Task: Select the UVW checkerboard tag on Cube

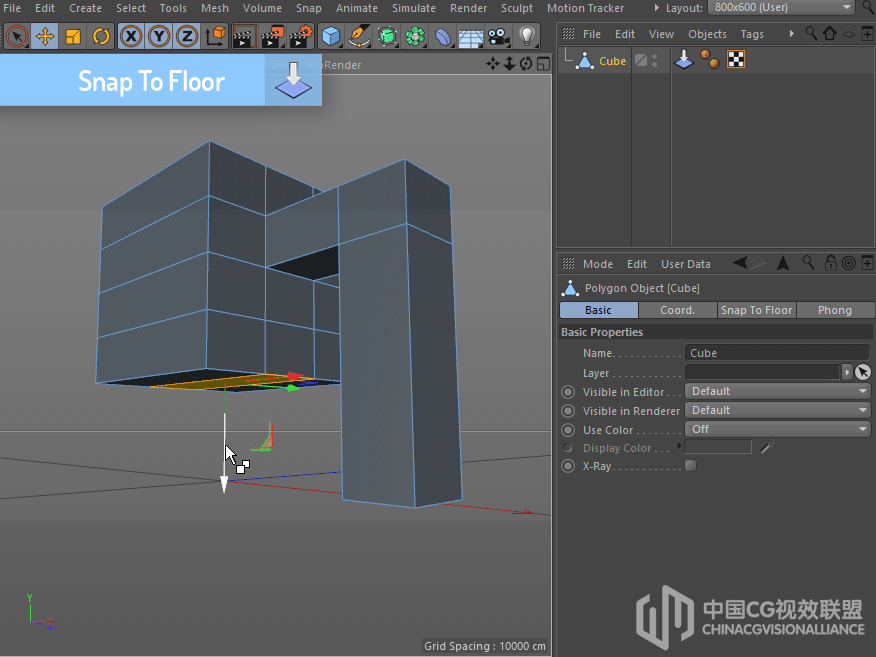Action: [x=736, y=60]
